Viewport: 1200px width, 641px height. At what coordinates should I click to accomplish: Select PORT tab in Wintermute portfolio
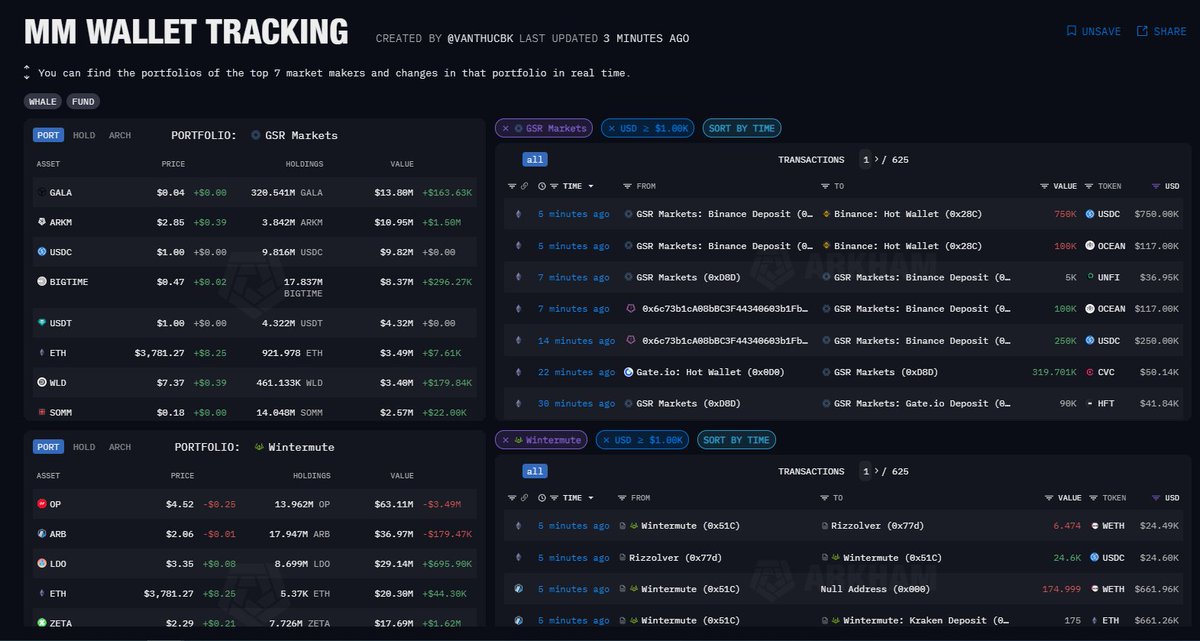tap(48, 447)
